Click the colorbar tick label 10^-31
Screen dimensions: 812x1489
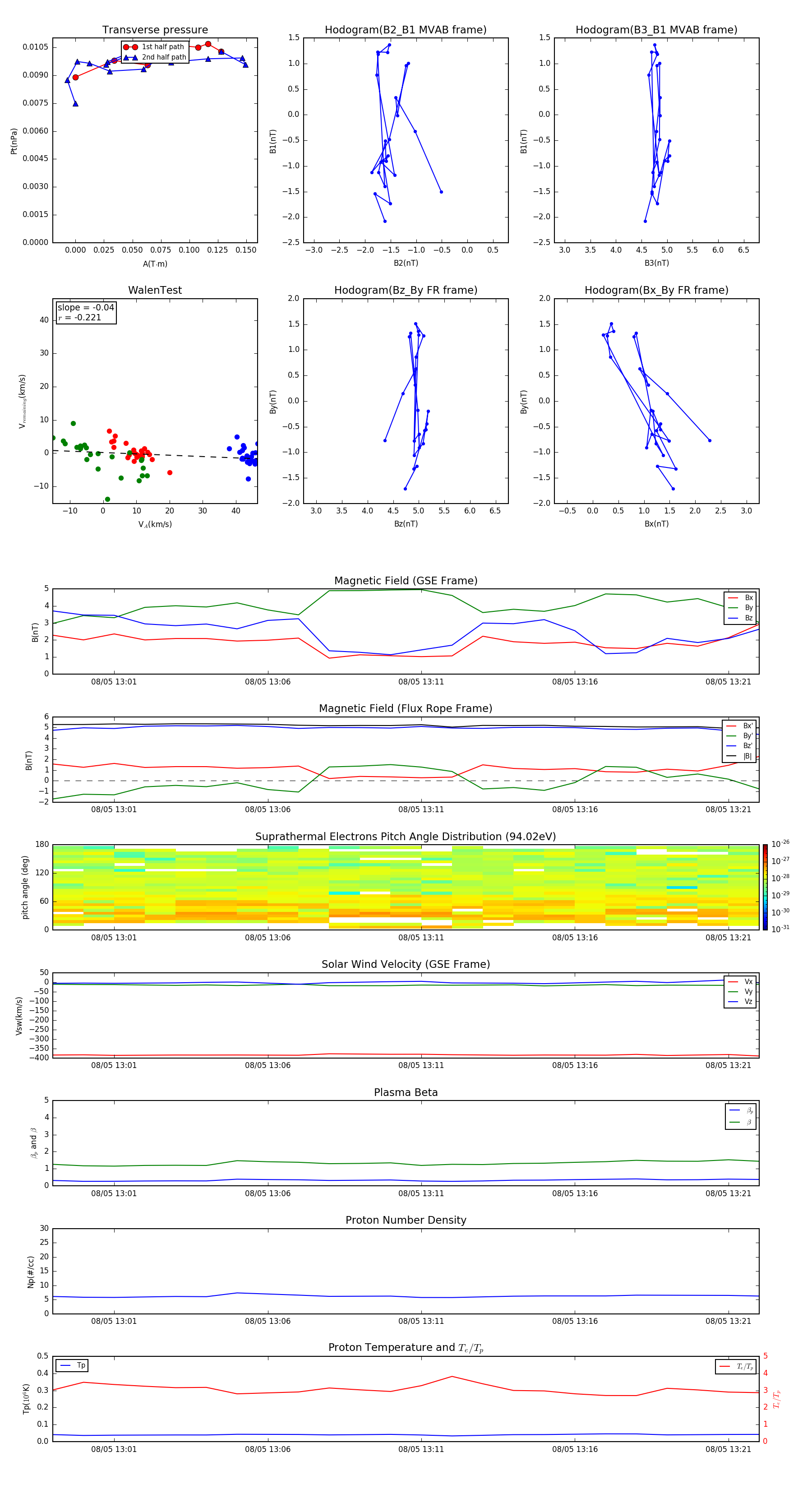coord(781,929)
